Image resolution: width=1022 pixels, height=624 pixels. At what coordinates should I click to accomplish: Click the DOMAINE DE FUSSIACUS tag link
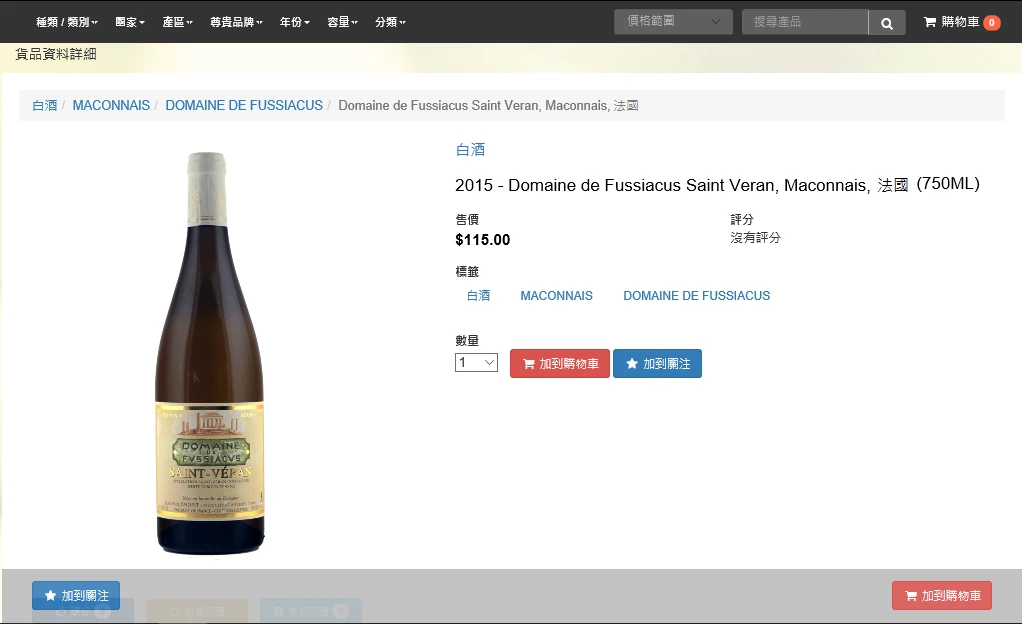(697, 295)
